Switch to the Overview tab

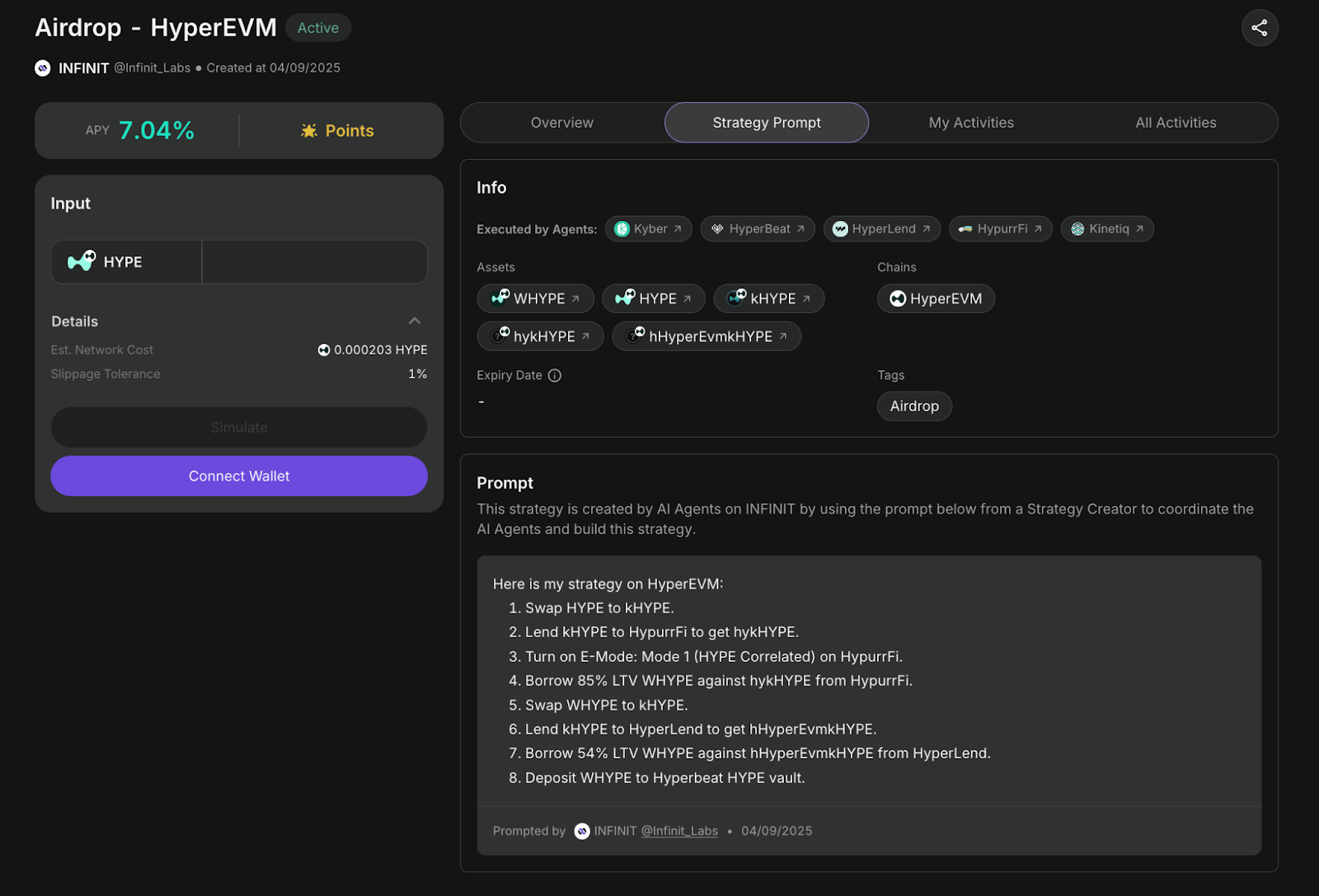pyautogui.click(x=561, y=123)
